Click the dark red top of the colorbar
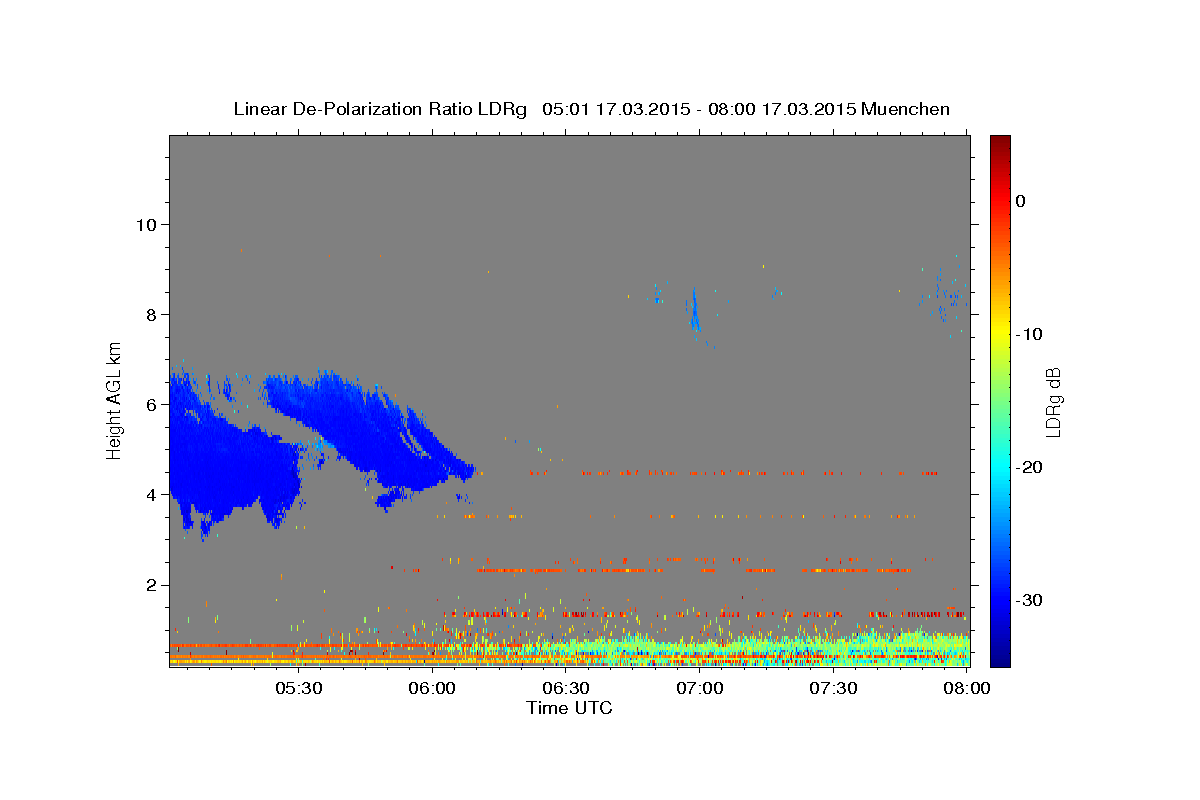The image size is (1200, 800). 1000,145
